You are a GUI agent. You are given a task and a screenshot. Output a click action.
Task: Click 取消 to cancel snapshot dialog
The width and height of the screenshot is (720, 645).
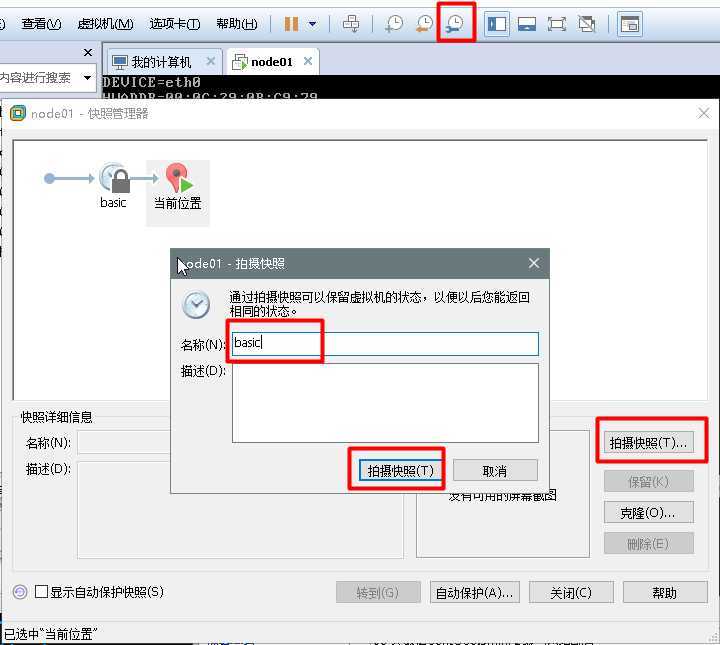click(495, 471)
